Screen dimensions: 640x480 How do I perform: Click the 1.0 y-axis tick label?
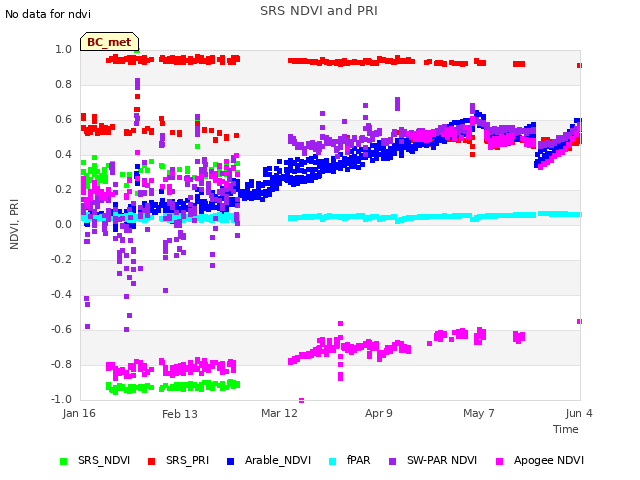click(63, 49)
